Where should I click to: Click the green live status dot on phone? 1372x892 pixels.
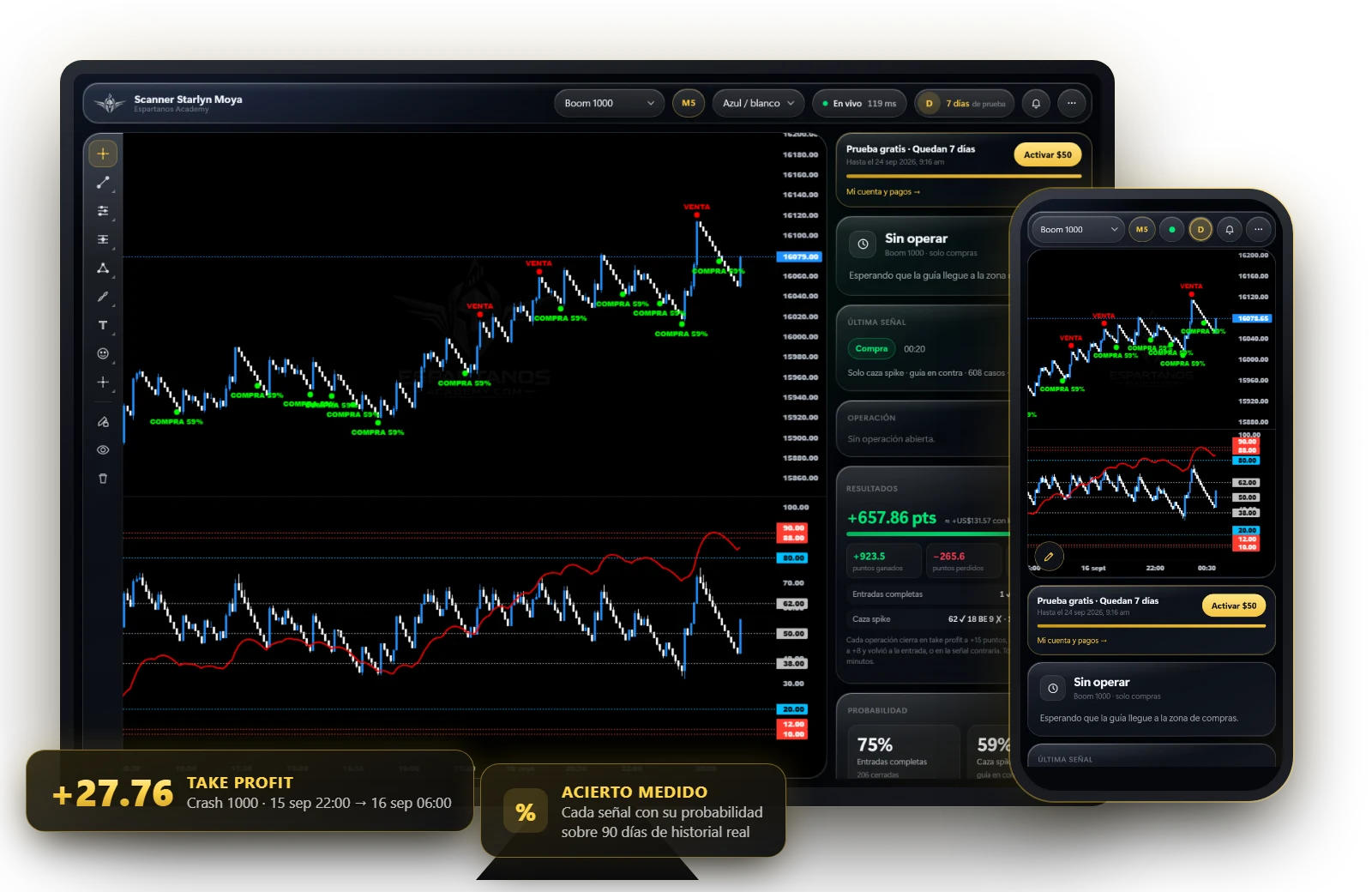(1171, 230)
